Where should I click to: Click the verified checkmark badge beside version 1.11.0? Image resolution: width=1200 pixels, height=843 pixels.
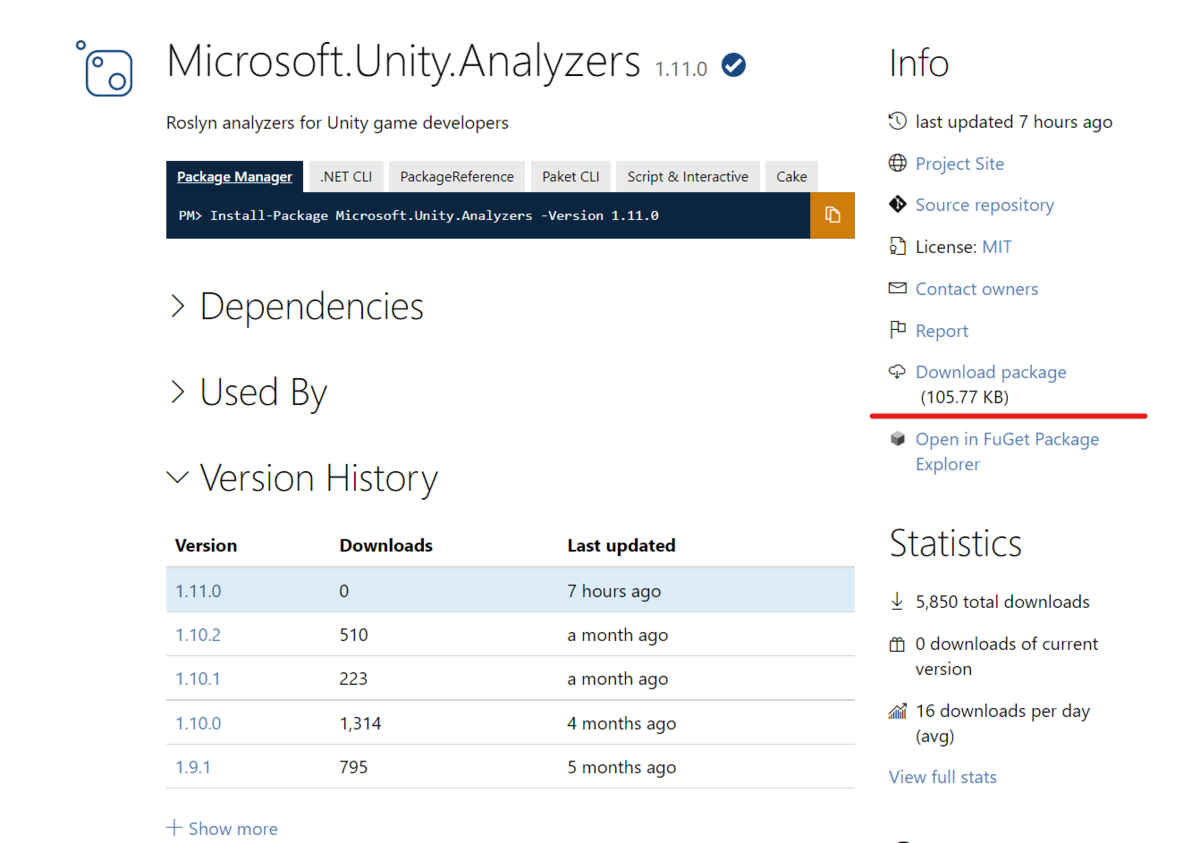pos(734,66)
